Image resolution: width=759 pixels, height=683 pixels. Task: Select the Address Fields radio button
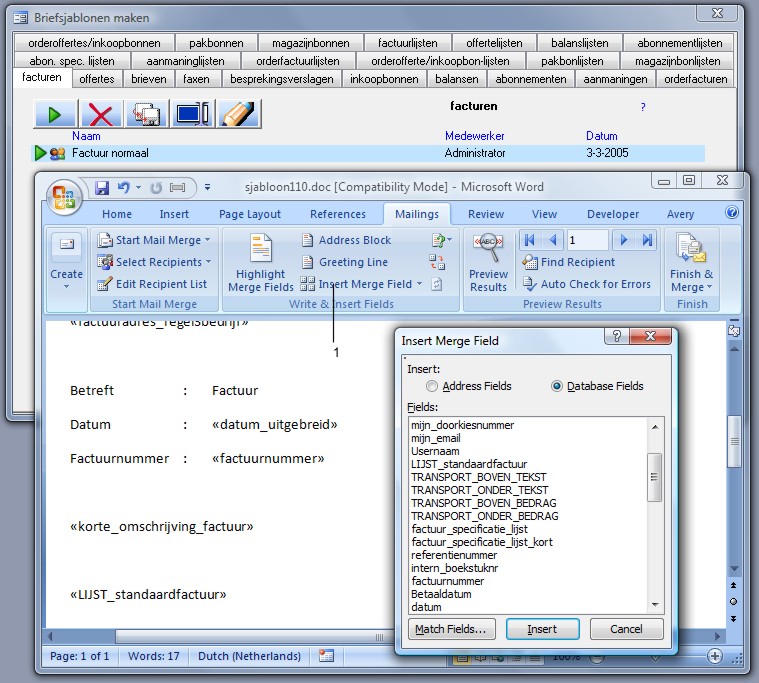click(x=432, y=386)
